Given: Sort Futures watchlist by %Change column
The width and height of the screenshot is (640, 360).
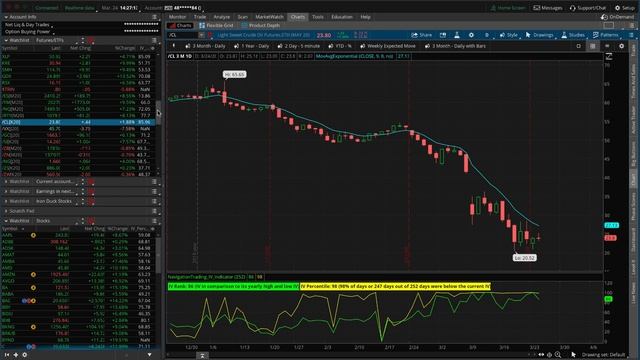Looking at the screenshot, I should click(124, 48).
